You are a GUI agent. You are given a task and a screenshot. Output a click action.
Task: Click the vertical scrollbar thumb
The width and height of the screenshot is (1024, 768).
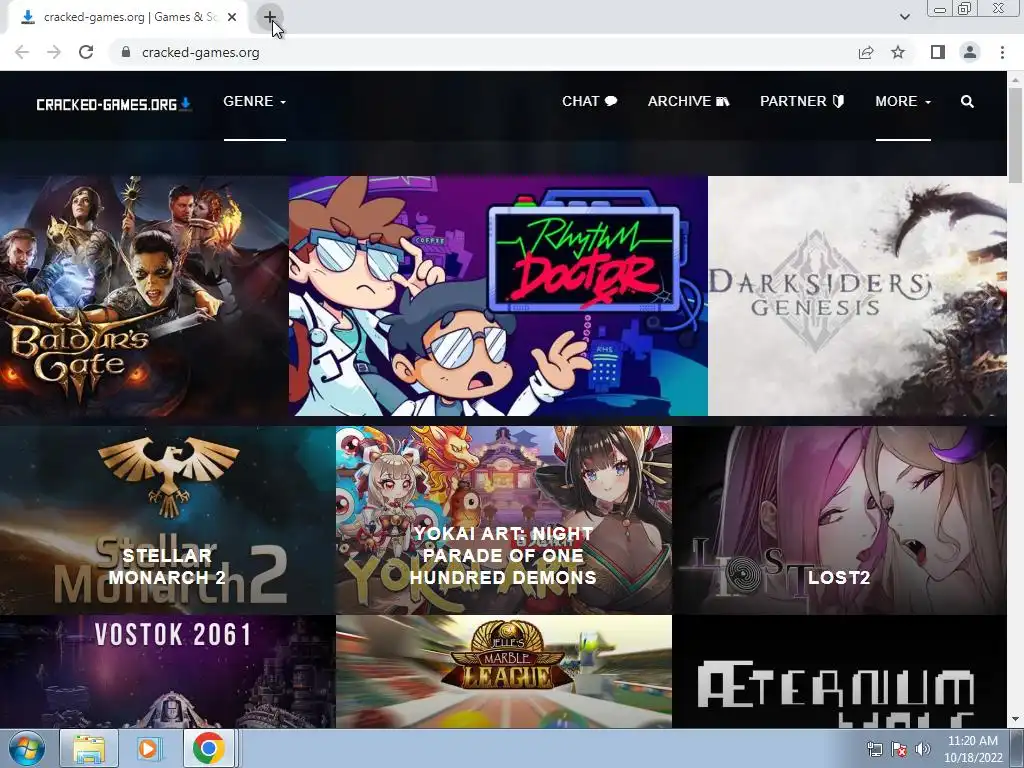[x=1015, y=136]
